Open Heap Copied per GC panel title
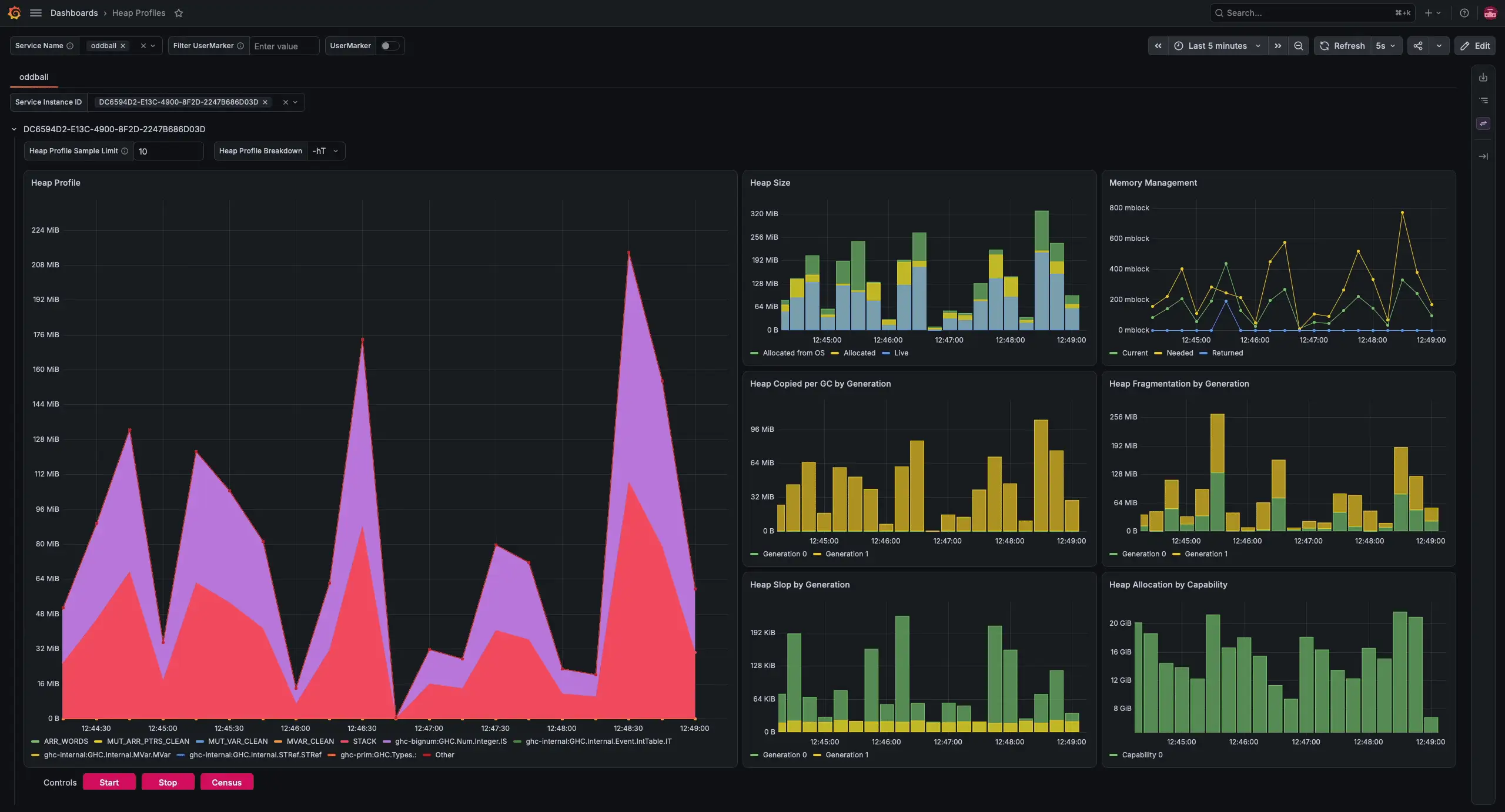The image size is (1505, 812). click(820, 384)
